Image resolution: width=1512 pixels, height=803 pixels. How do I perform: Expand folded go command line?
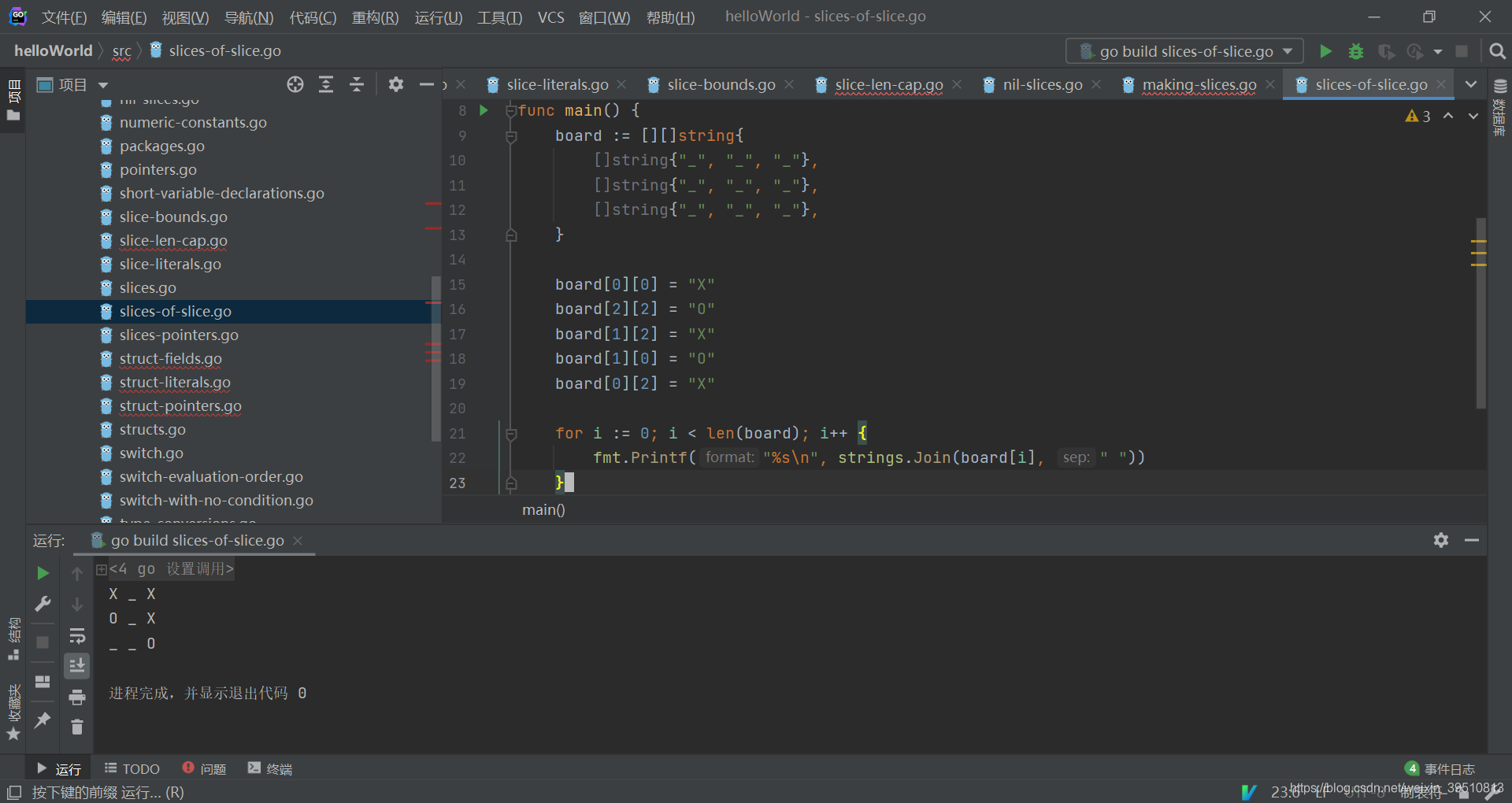[102, 569]
